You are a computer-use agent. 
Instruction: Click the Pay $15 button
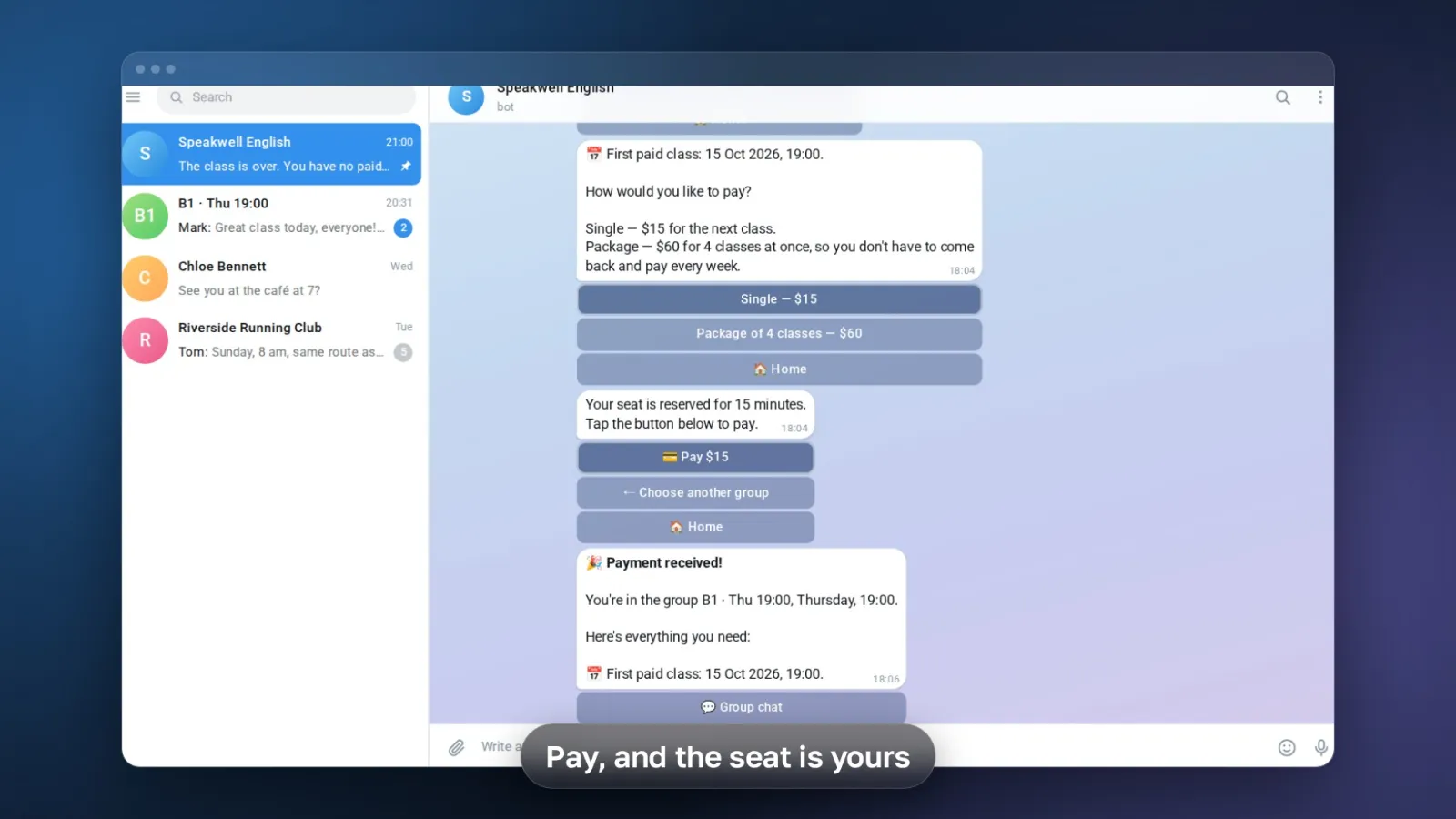click(x=695, y=457)
